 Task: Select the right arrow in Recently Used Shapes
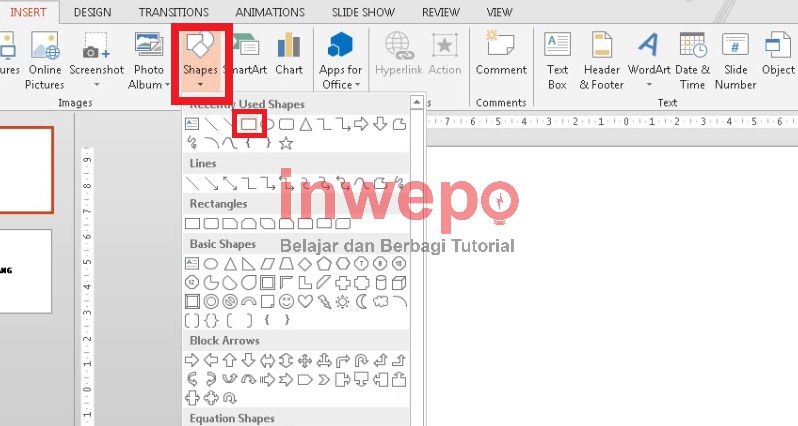point(361,124)
